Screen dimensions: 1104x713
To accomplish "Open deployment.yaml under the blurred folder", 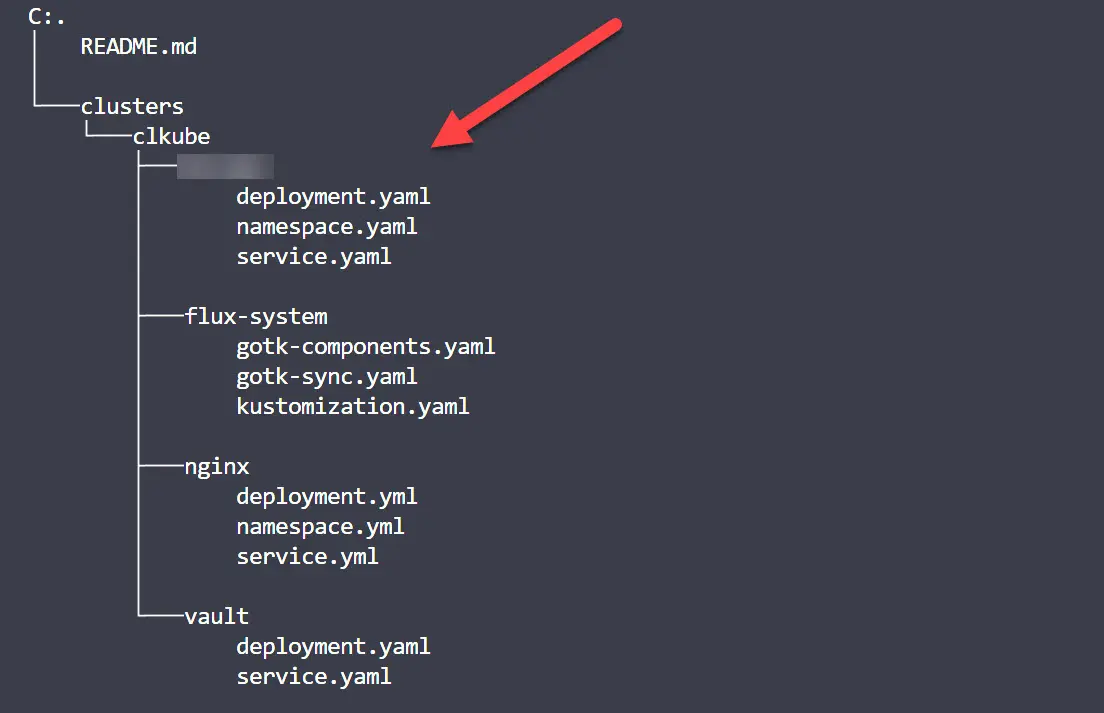I will click(x=333, y=196).
